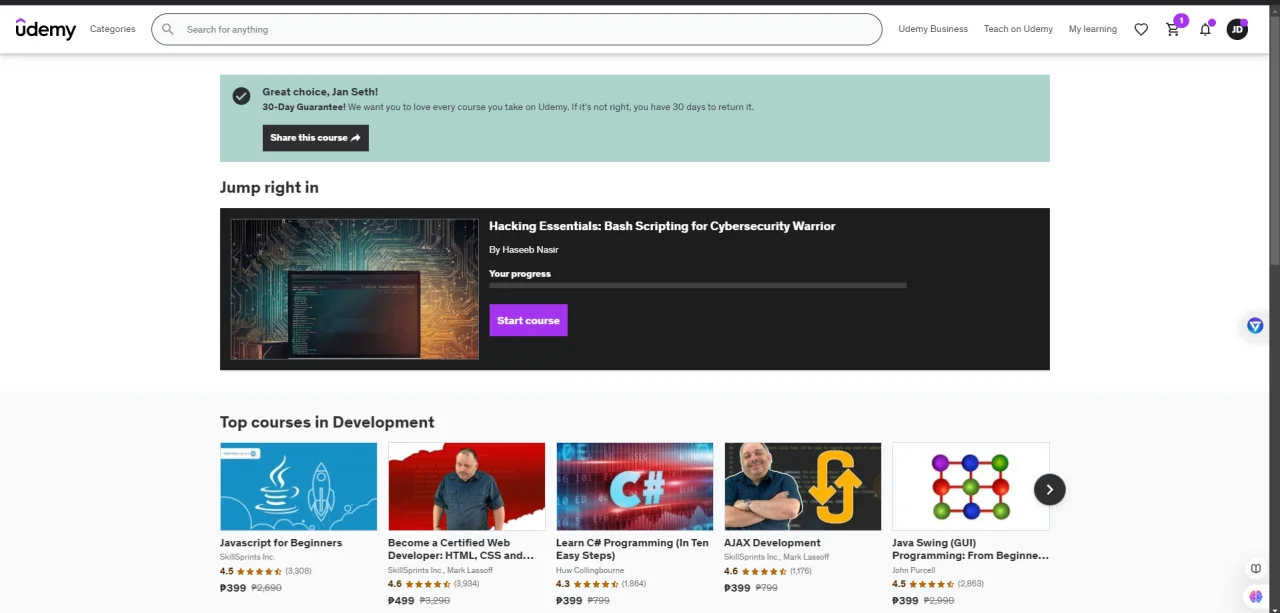
Task: Click the Udemy logo
Action: (46, 29)
